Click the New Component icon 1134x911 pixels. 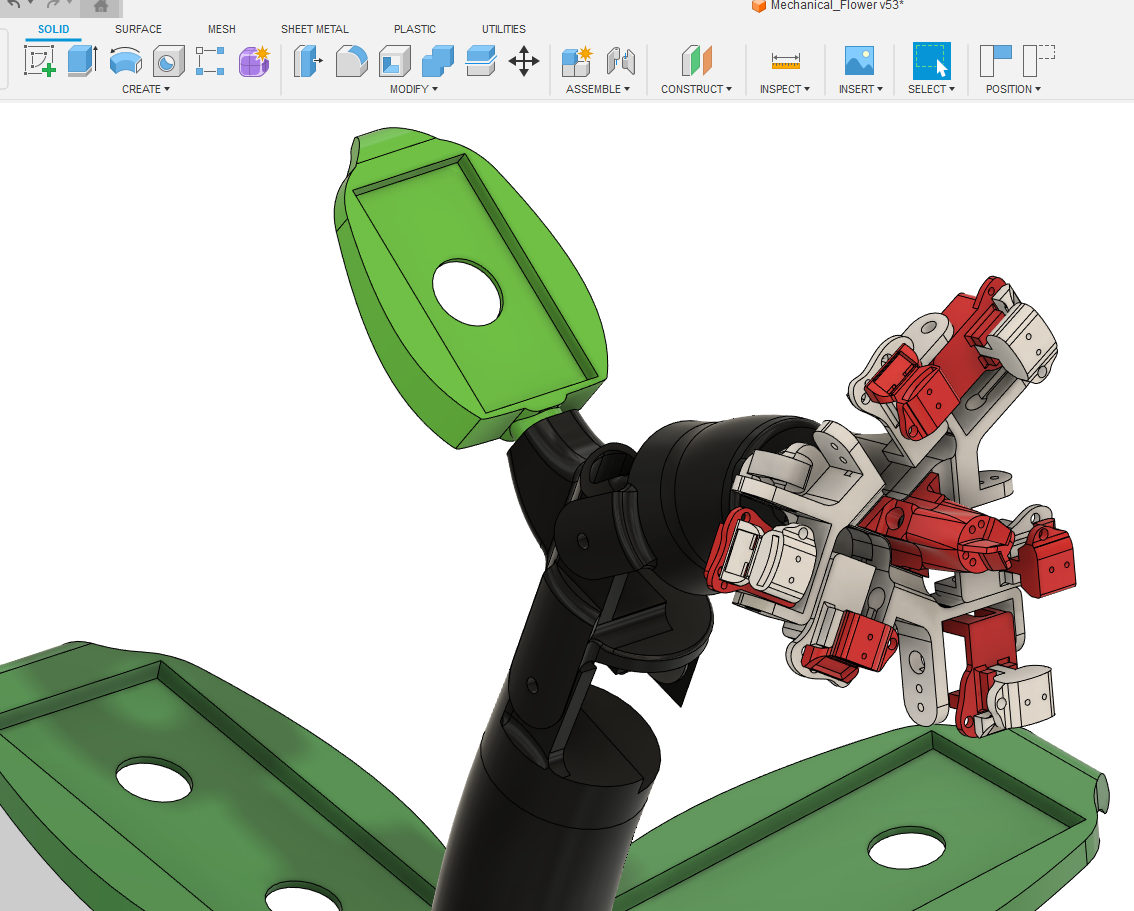click(577, 61)
